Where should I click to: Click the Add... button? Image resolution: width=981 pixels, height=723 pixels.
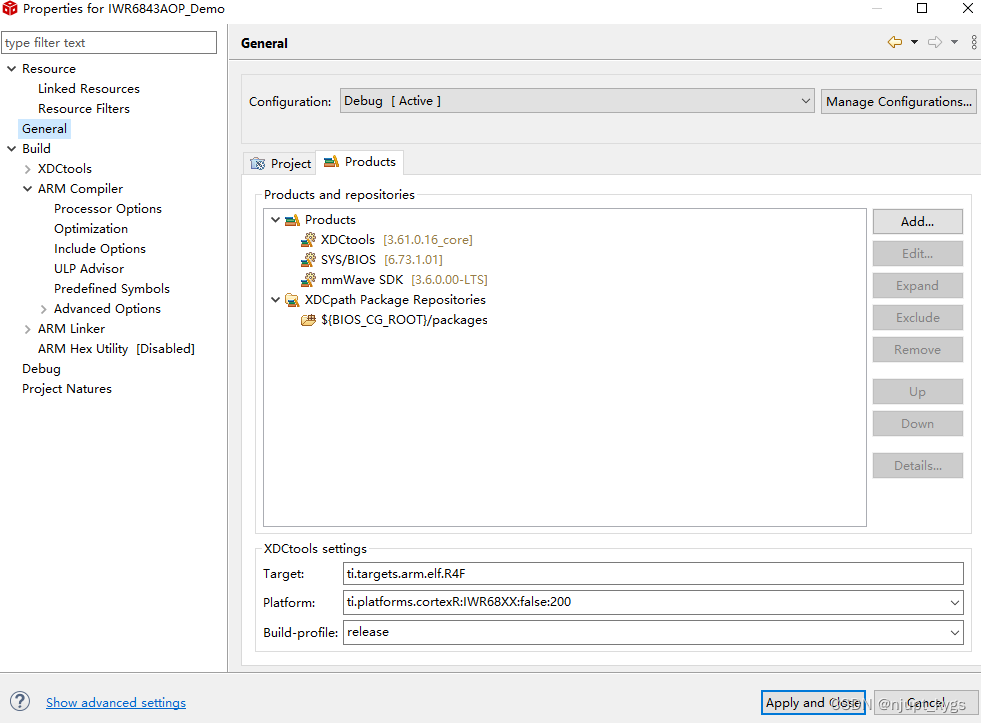(917, 221)
